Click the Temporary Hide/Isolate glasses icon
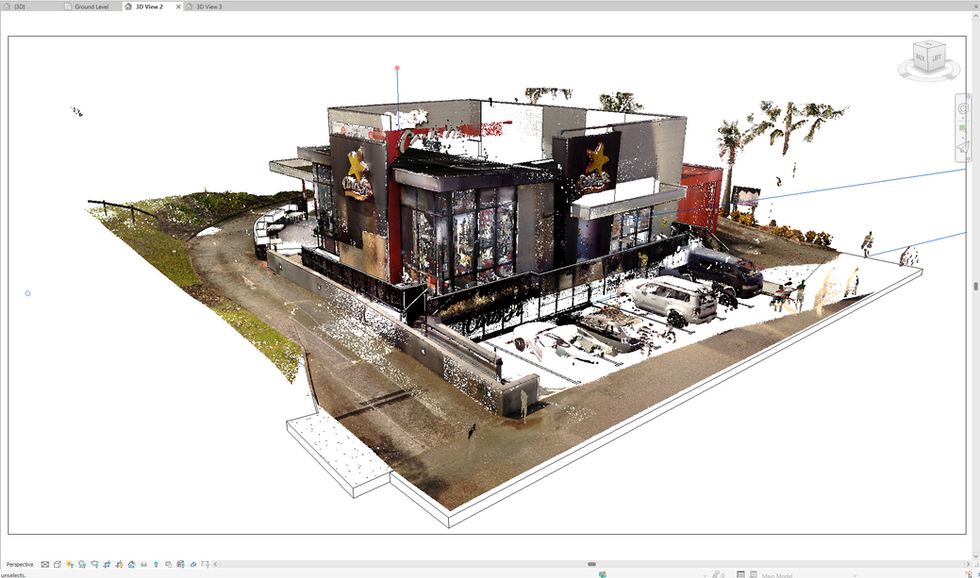980x578 pixels. point(144,564)
